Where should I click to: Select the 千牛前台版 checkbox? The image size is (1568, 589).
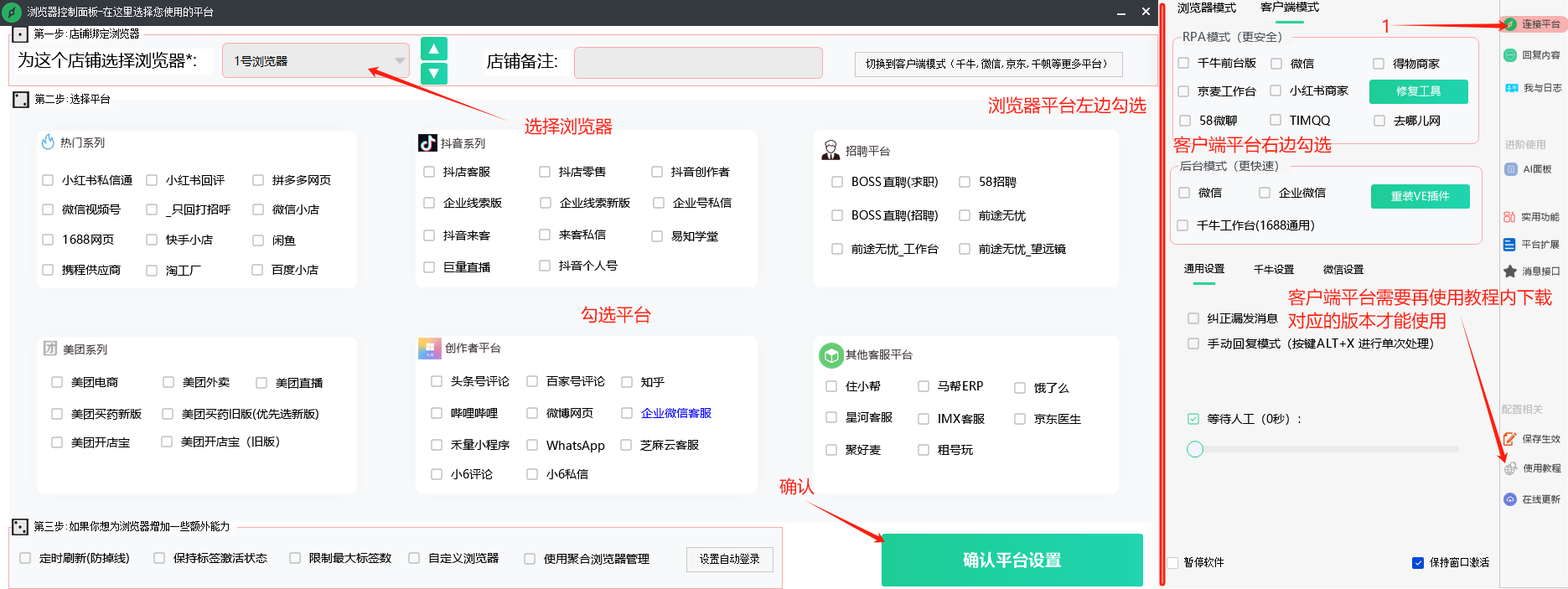click(x=1183, y=63)
